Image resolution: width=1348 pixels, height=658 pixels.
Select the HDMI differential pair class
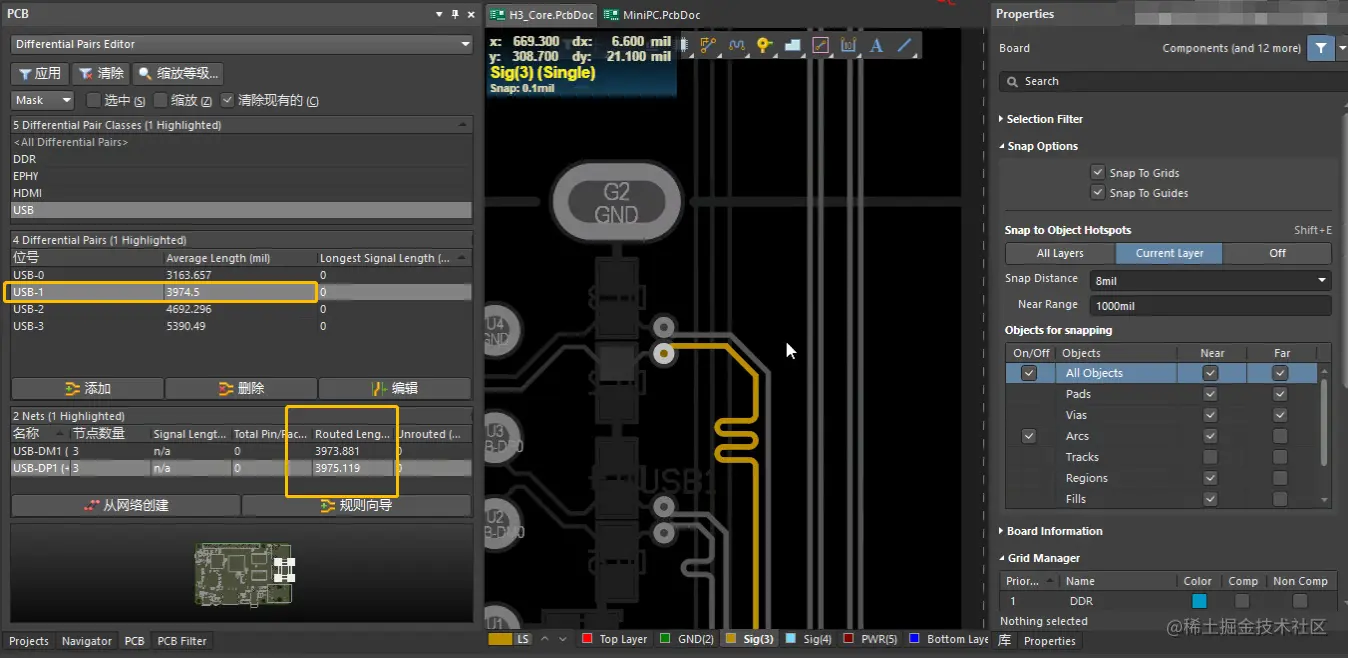tap(241, 193)
